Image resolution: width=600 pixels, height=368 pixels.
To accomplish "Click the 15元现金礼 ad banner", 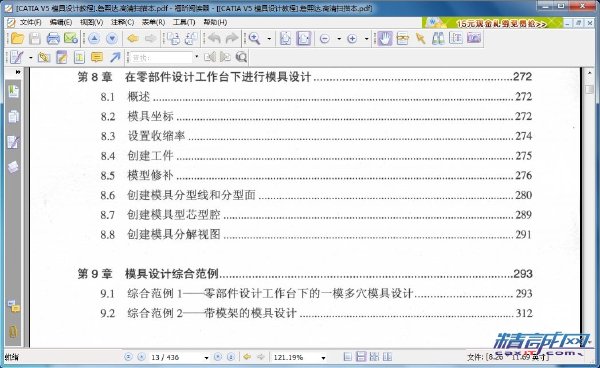I will coord(492,23).
